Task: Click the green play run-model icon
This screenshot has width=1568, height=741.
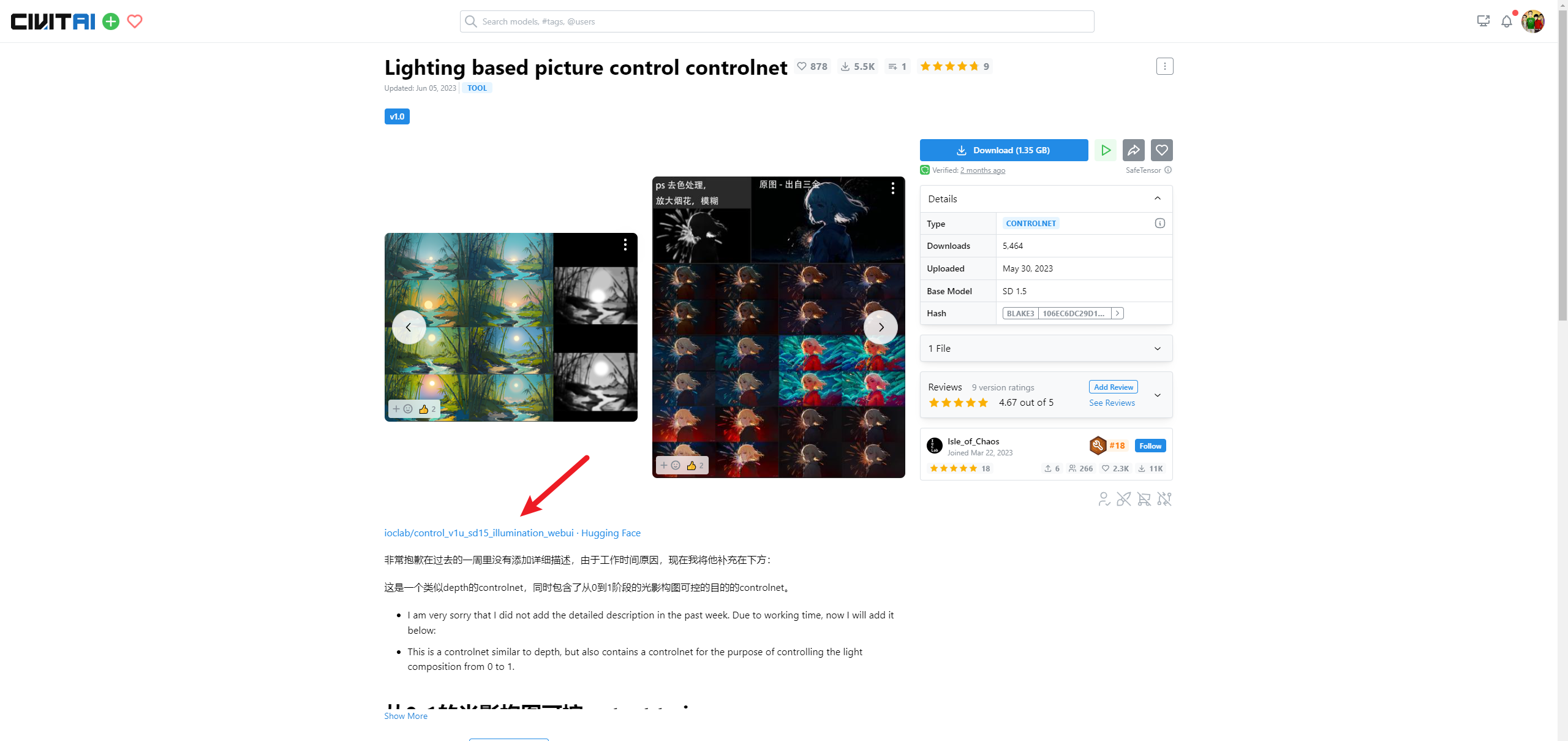Action: 1106,150
